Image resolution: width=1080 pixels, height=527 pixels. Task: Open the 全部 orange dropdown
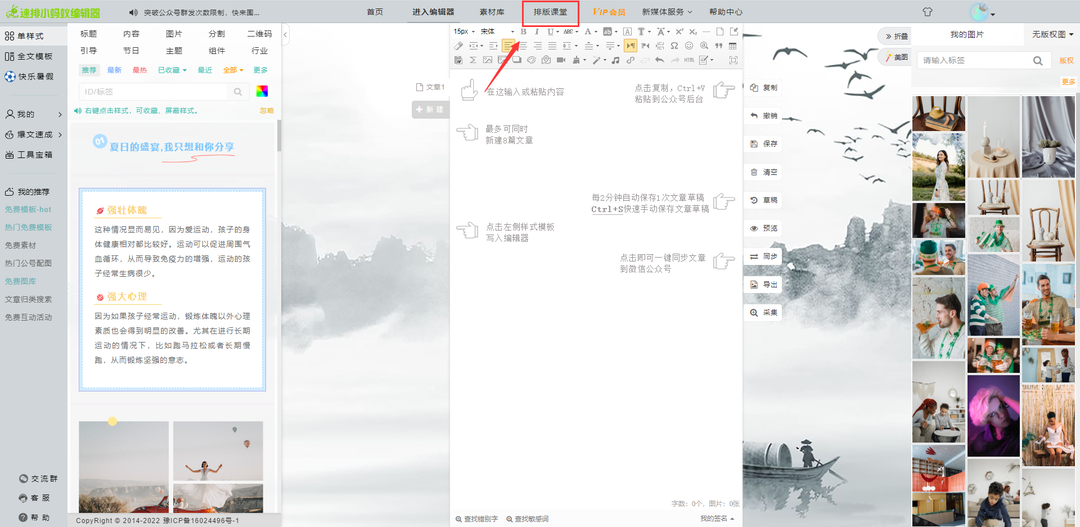point(233,70)
